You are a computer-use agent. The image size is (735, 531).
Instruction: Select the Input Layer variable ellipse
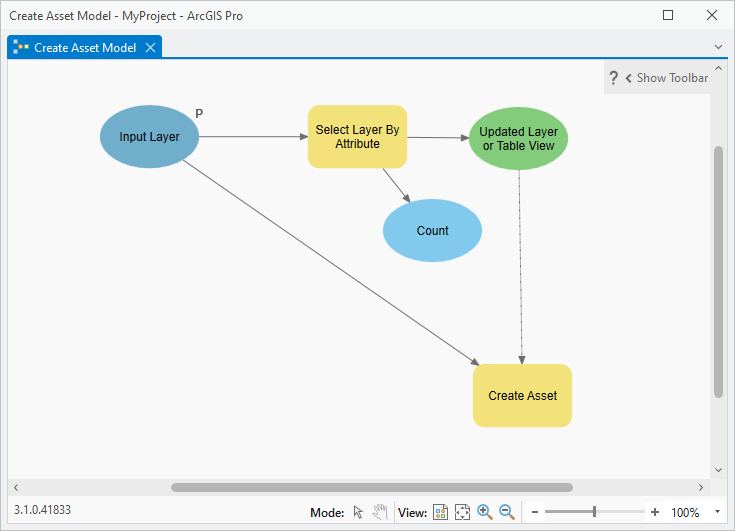pos(150,136)
